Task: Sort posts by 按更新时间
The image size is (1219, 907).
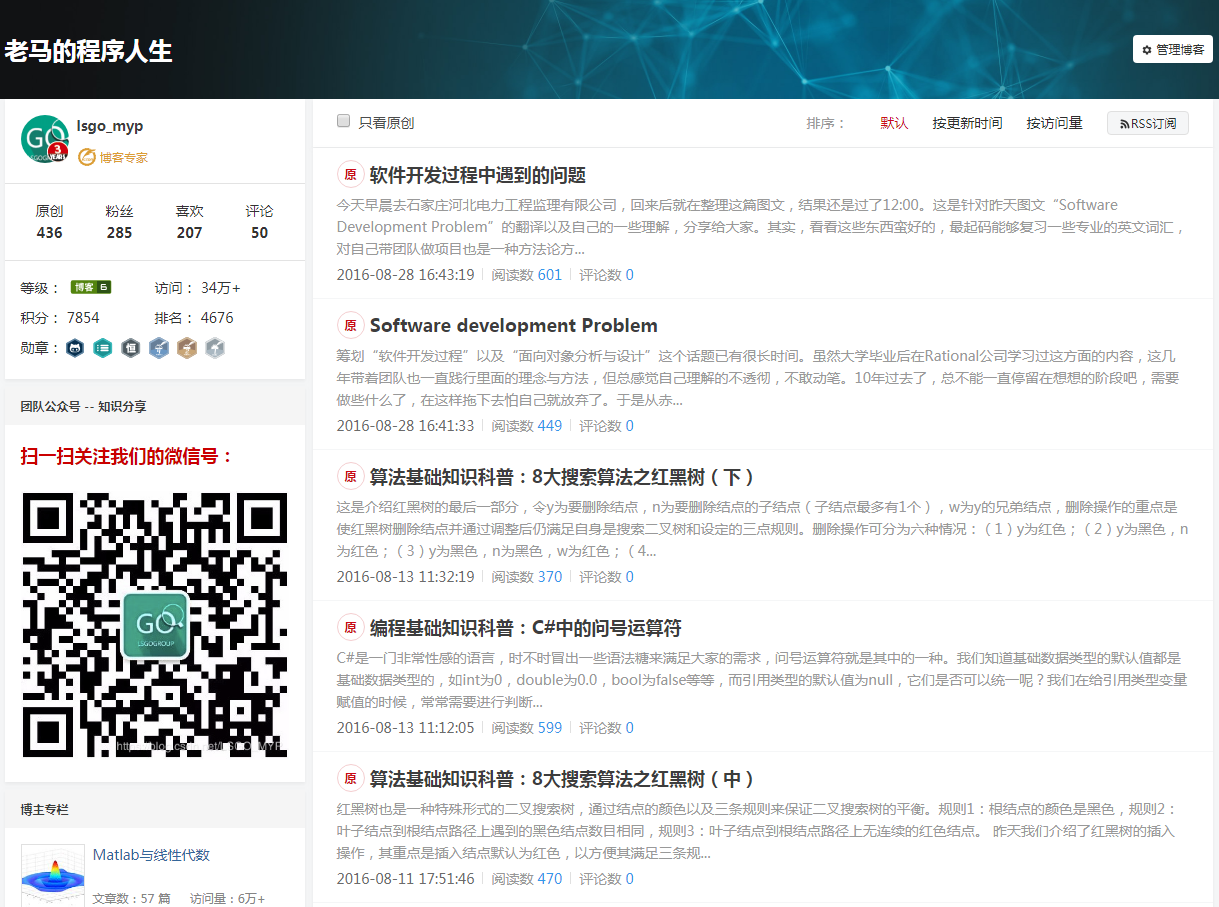Action: 967,123
